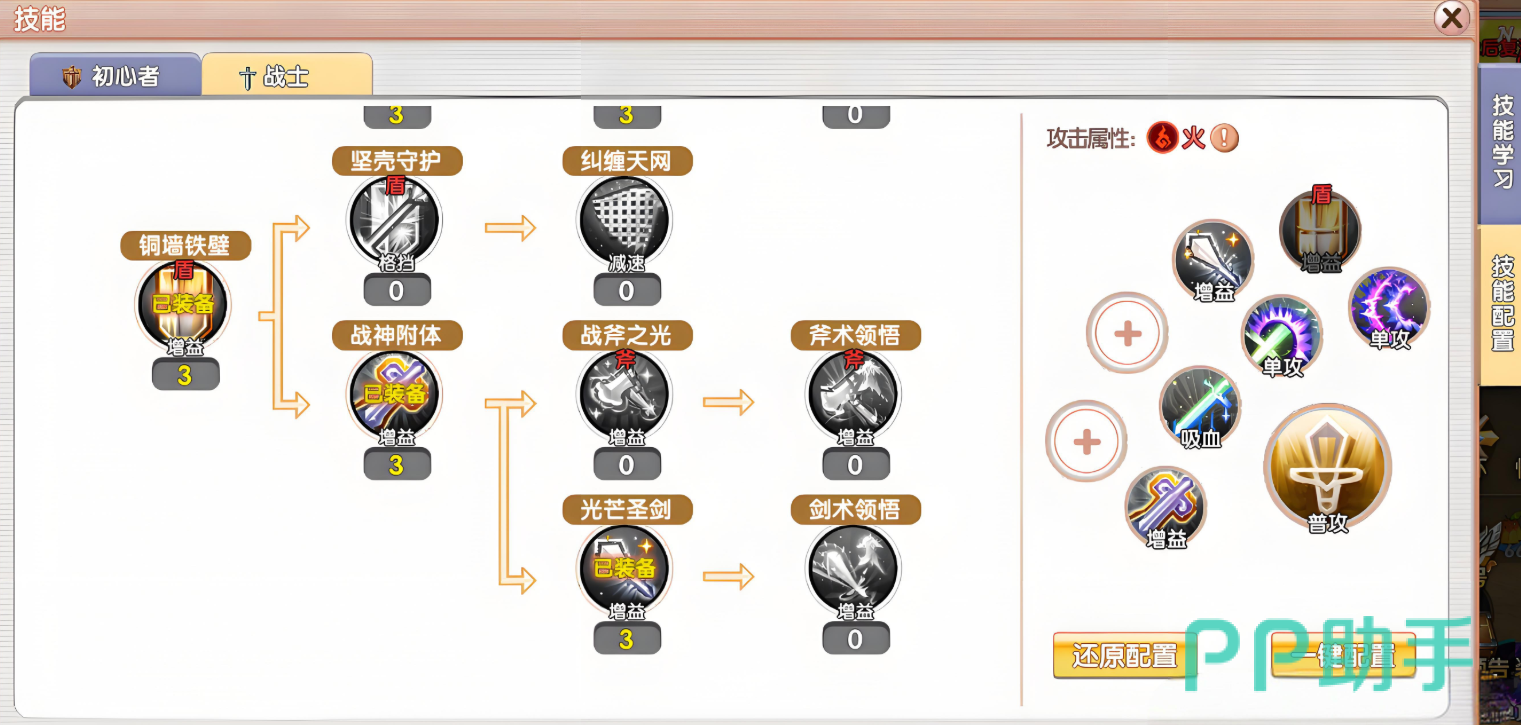Add skill to lower empty plus slot
The image size is (1521, 725).
(1086, 441)
